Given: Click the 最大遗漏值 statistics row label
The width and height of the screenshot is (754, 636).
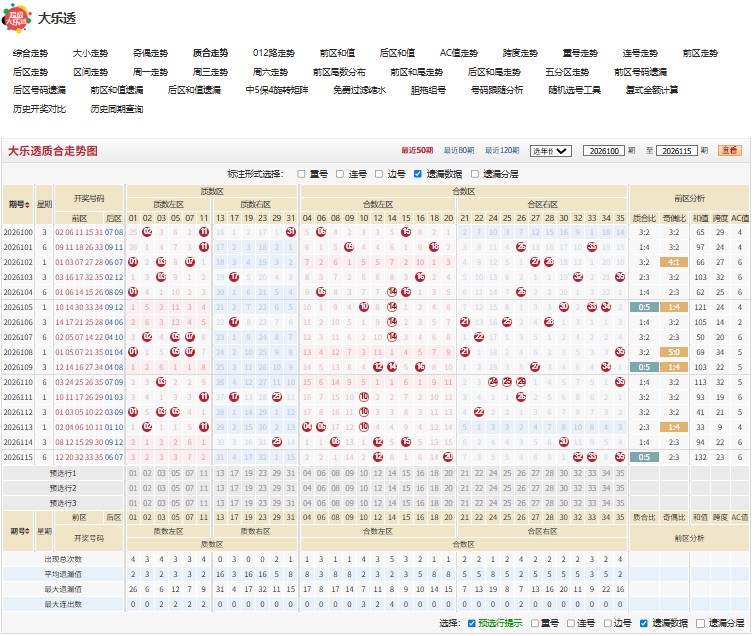Looking at the screenshot, I should coord(63,589).
